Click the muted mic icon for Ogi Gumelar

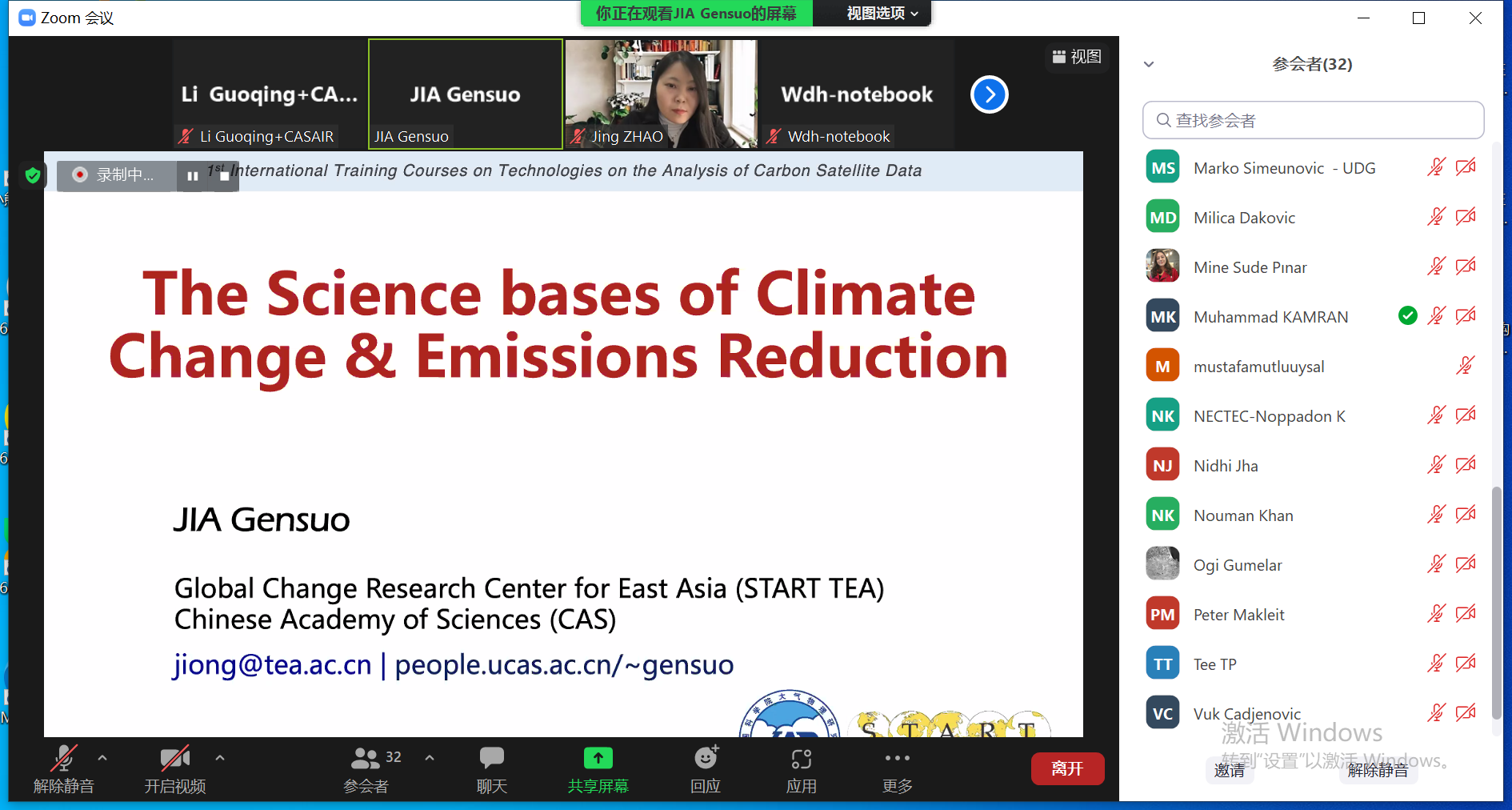(x=1436, y=564)
